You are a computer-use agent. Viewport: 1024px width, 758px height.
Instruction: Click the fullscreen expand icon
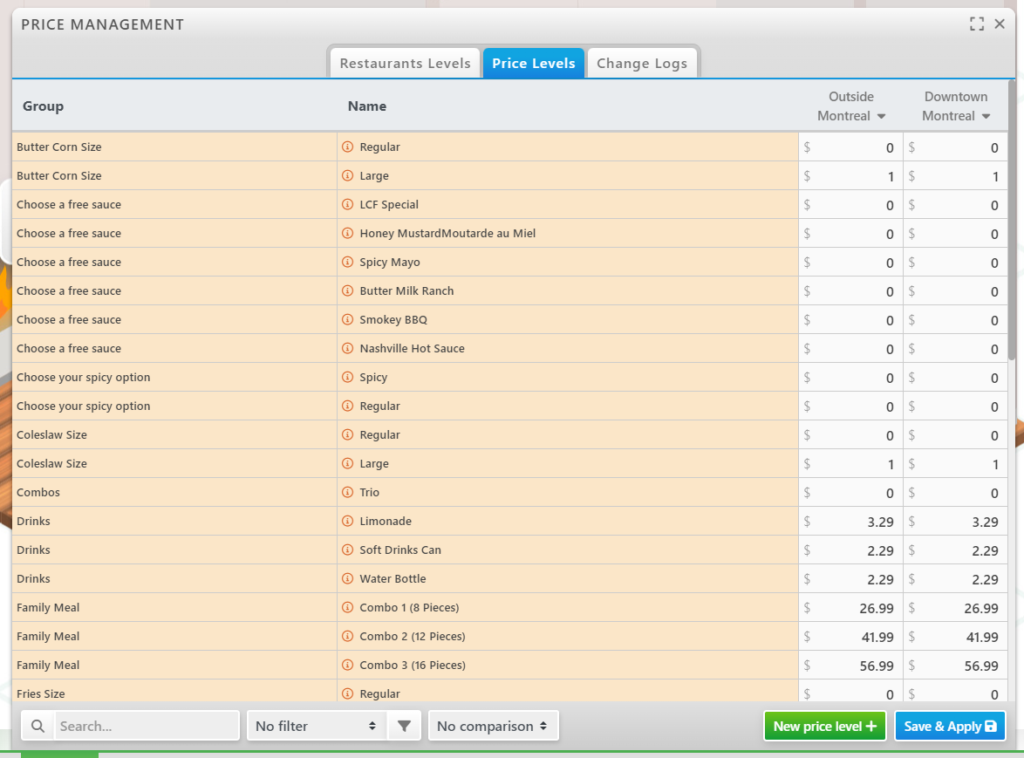click(x=977, y=24)
